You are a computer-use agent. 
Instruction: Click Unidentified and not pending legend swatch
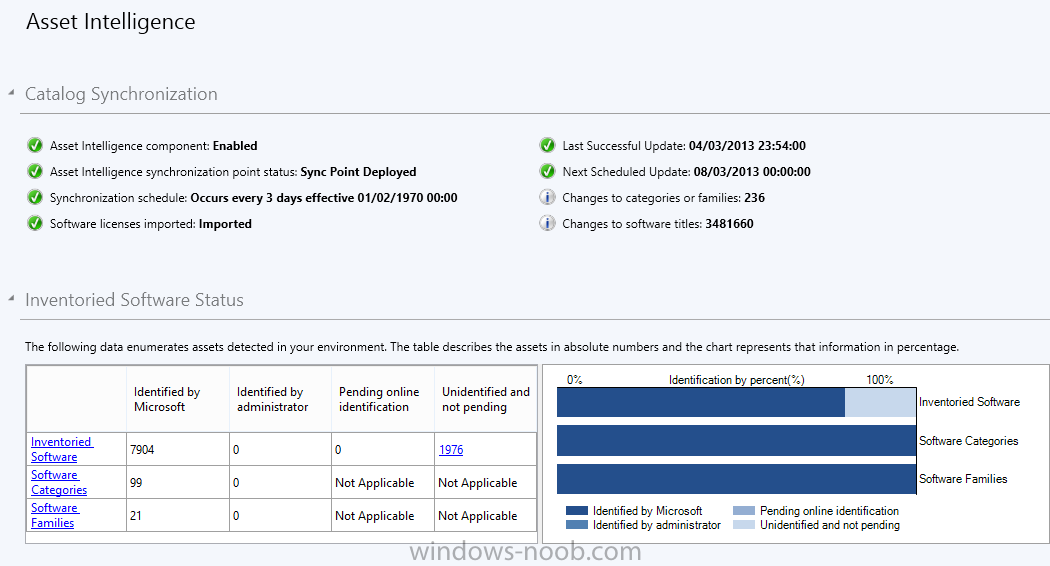744,525
